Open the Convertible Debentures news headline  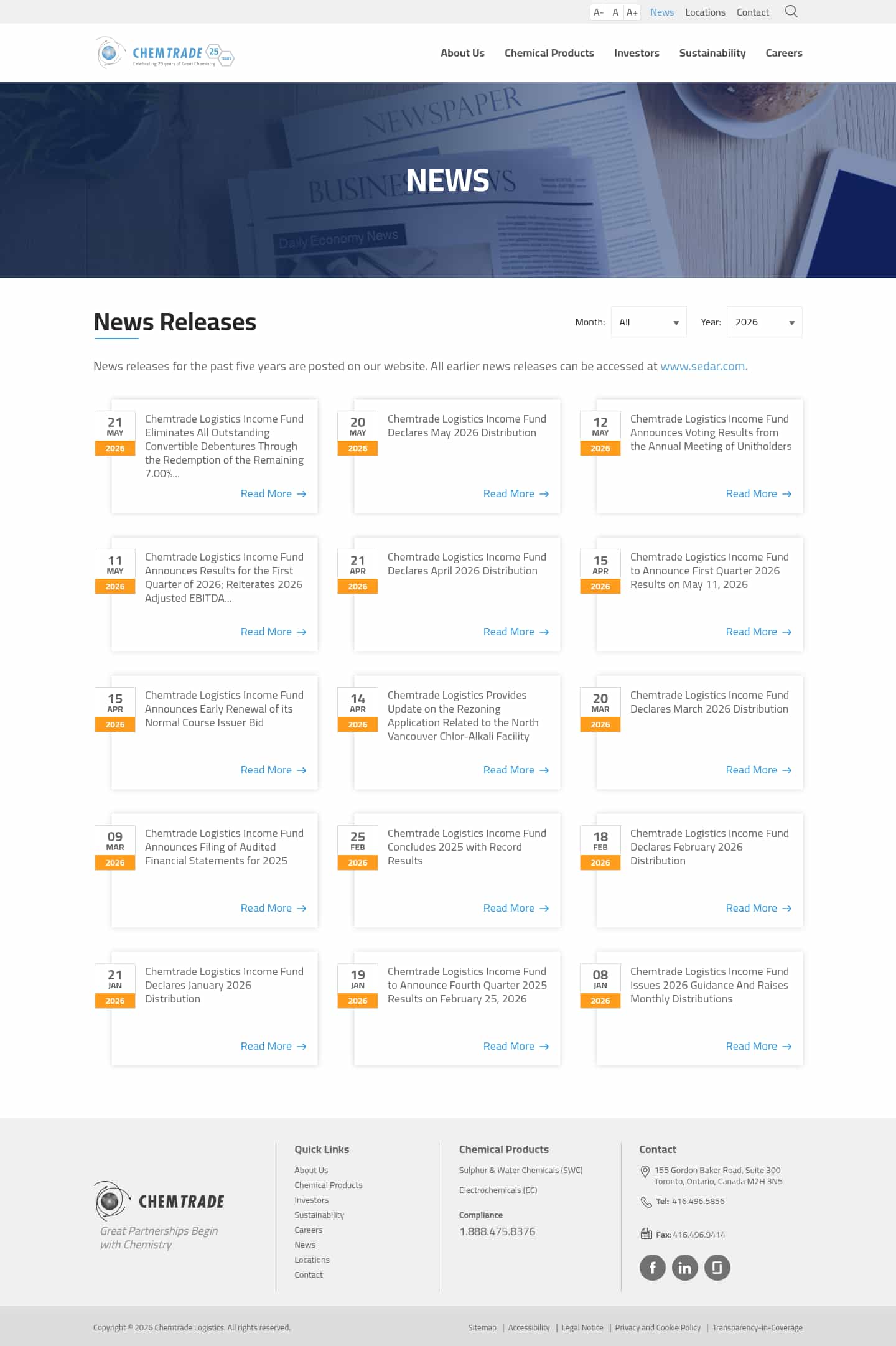[x=224, y=446]
